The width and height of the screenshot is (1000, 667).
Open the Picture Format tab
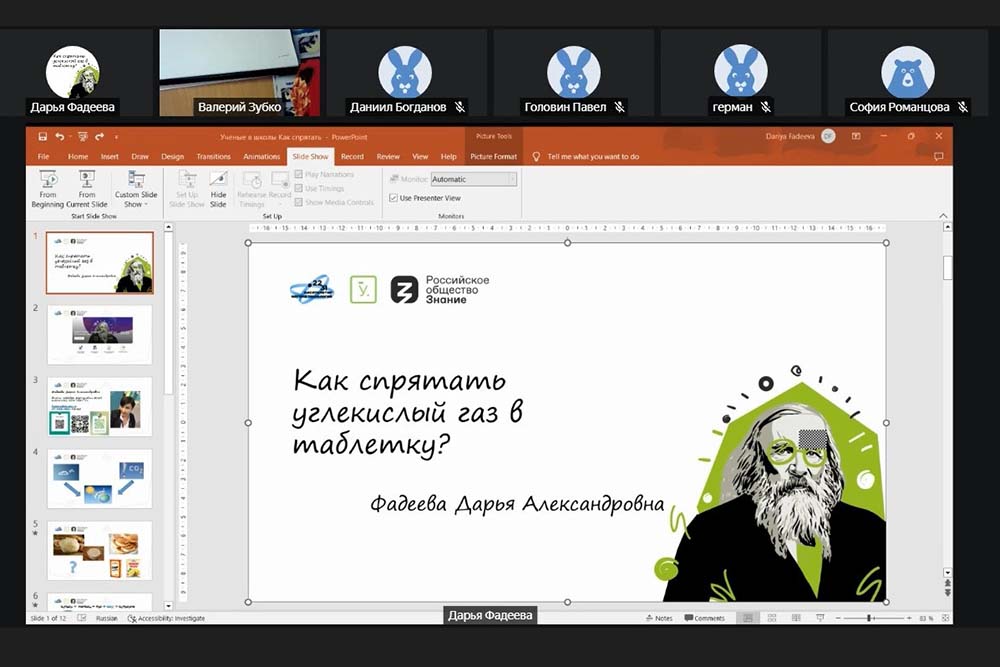pyautogui.click(x=493, y=157)
